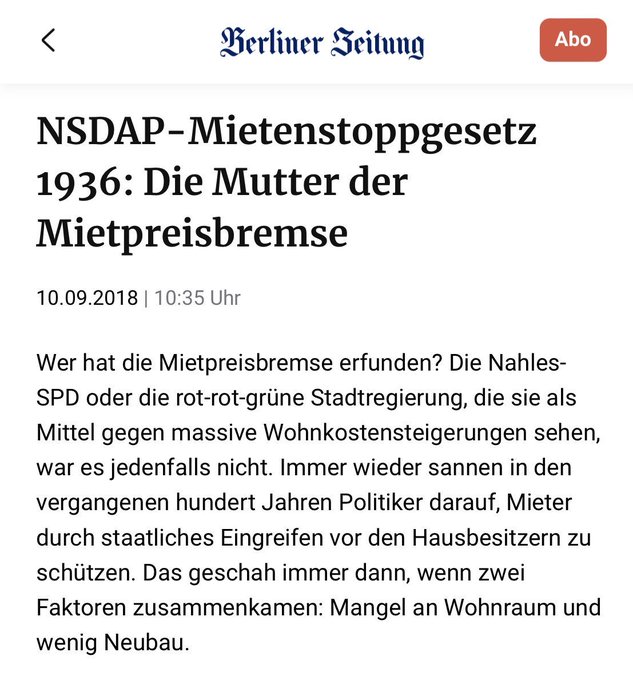The image size is (633, 680).
Task: Click the headline text '1936: Die Mutter der'
Action: tap(222, 182)
